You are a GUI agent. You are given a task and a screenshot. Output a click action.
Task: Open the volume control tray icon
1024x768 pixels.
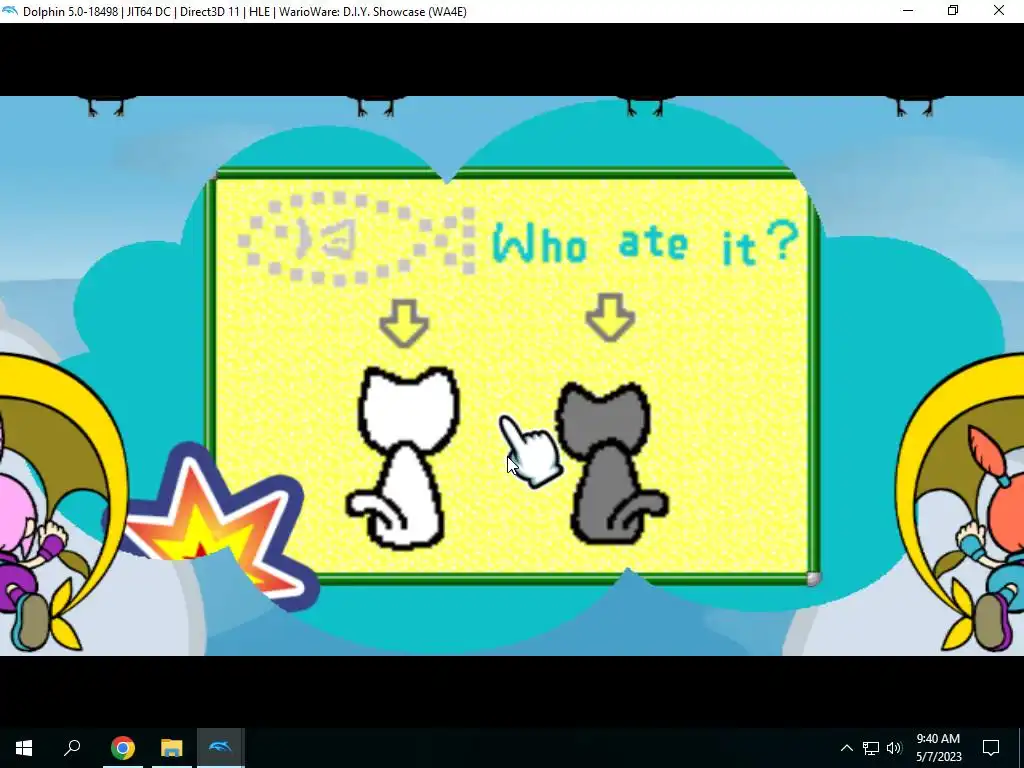[x=894, y=748]
